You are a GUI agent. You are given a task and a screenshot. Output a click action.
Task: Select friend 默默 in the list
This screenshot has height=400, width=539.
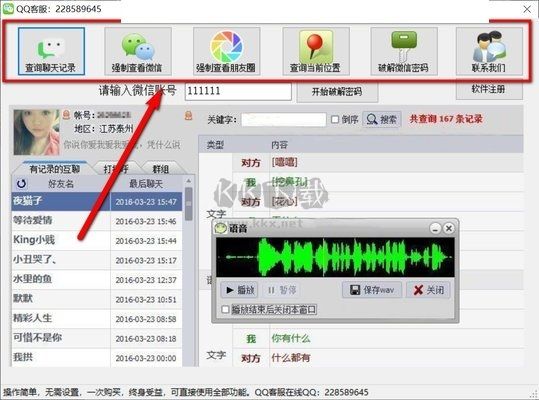point(61,299)
